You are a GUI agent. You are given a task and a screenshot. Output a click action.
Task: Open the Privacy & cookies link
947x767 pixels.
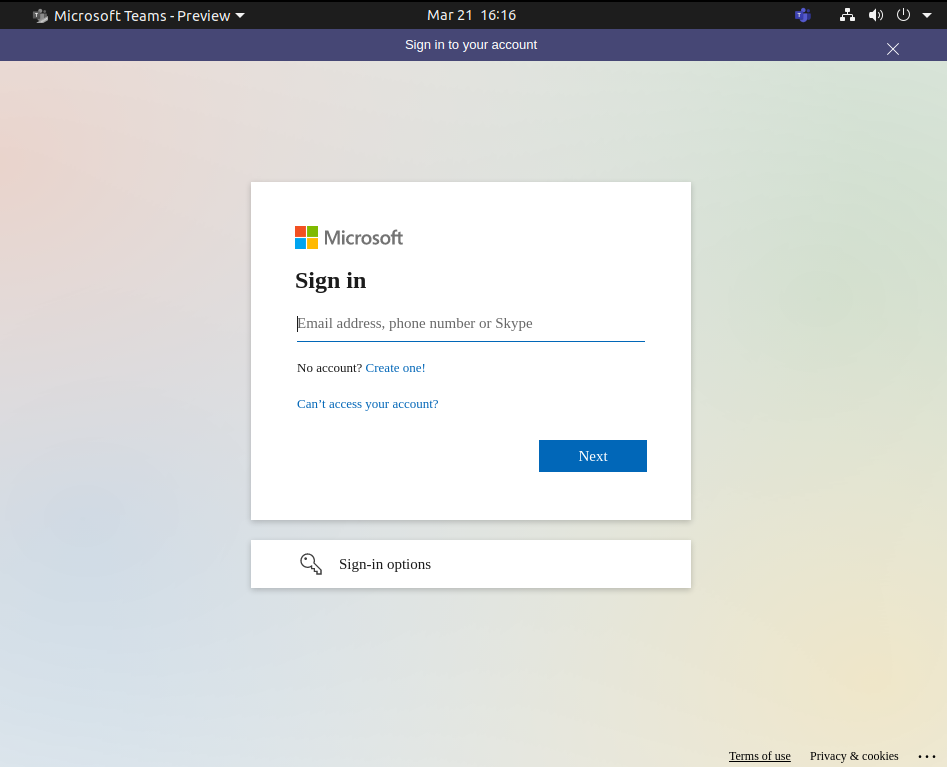(x=854, y=756)
